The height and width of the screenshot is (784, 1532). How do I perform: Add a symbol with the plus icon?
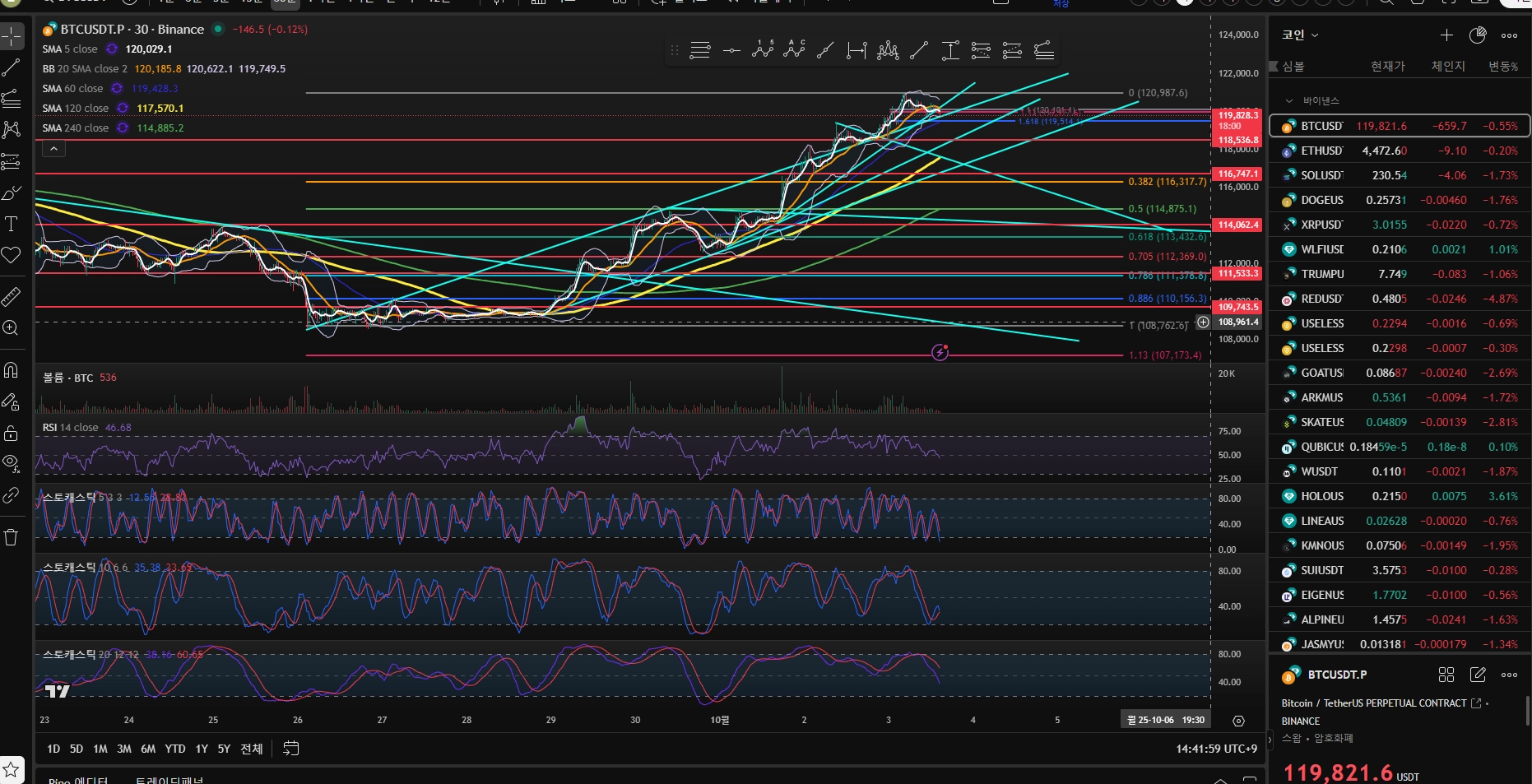coord(1446,35)
